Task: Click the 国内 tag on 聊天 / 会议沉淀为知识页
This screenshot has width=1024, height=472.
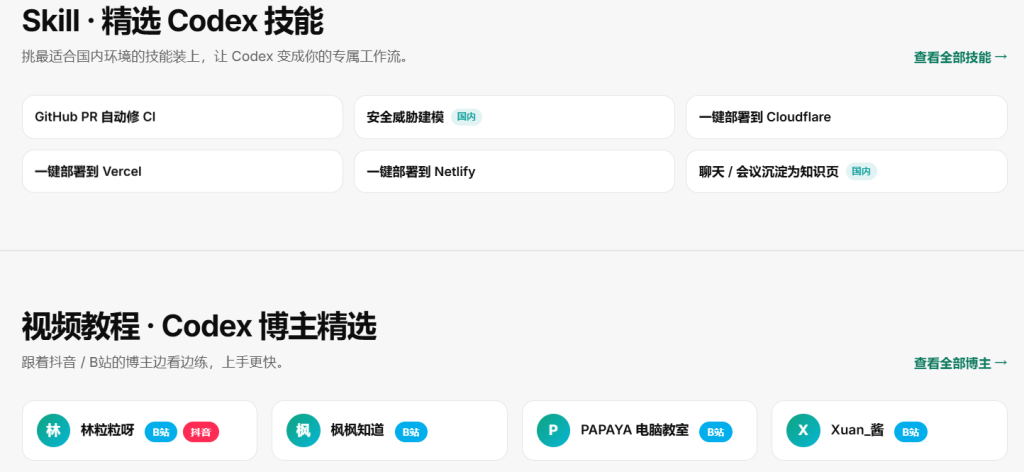Action: [x=861, y=172]
